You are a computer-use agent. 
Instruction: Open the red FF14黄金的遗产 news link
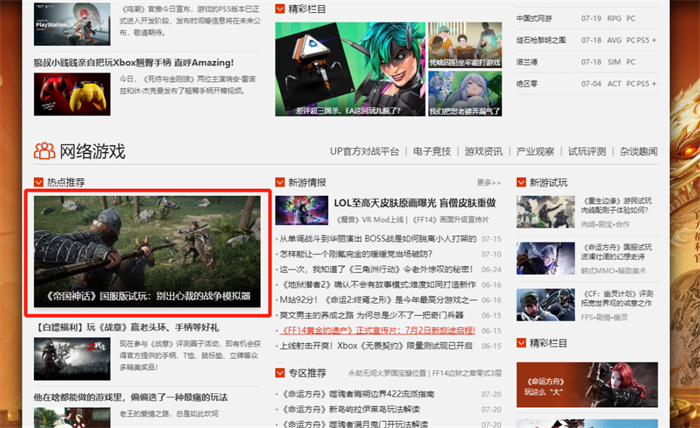click(x=377, y=331)
